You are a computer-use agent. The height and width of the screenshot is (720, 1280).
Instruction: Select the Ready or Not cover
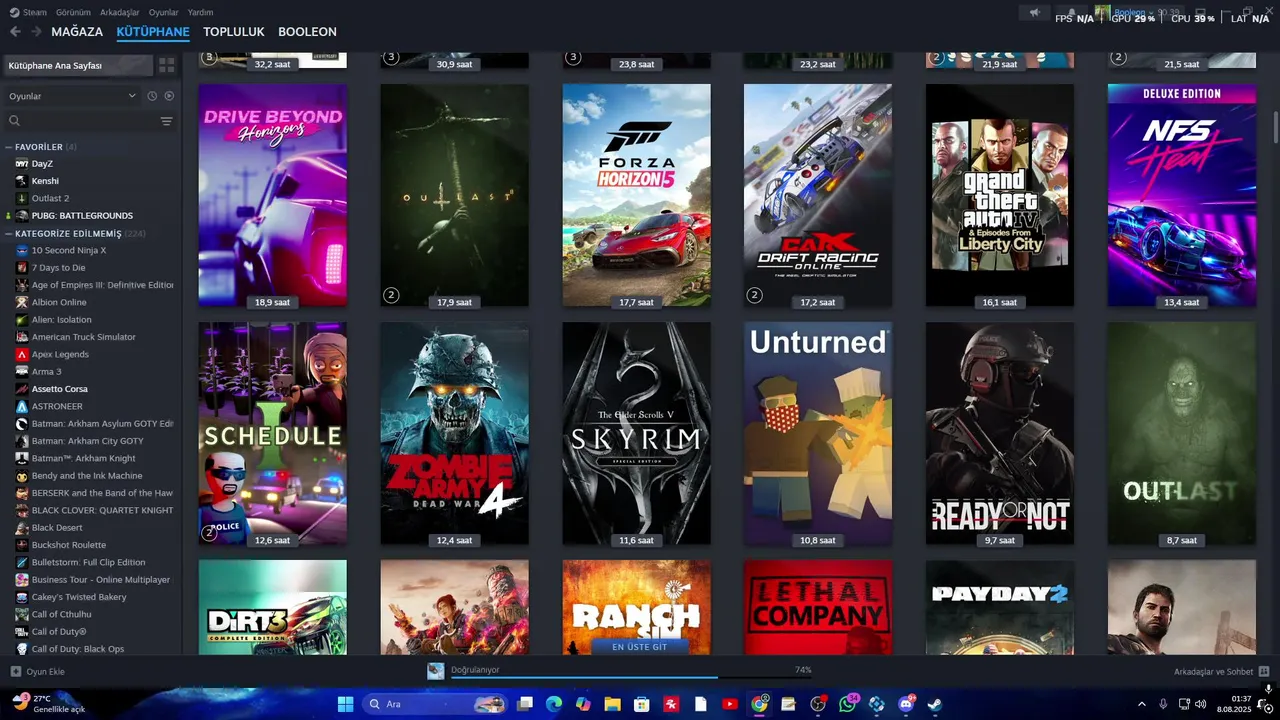tap(1000, 433)
